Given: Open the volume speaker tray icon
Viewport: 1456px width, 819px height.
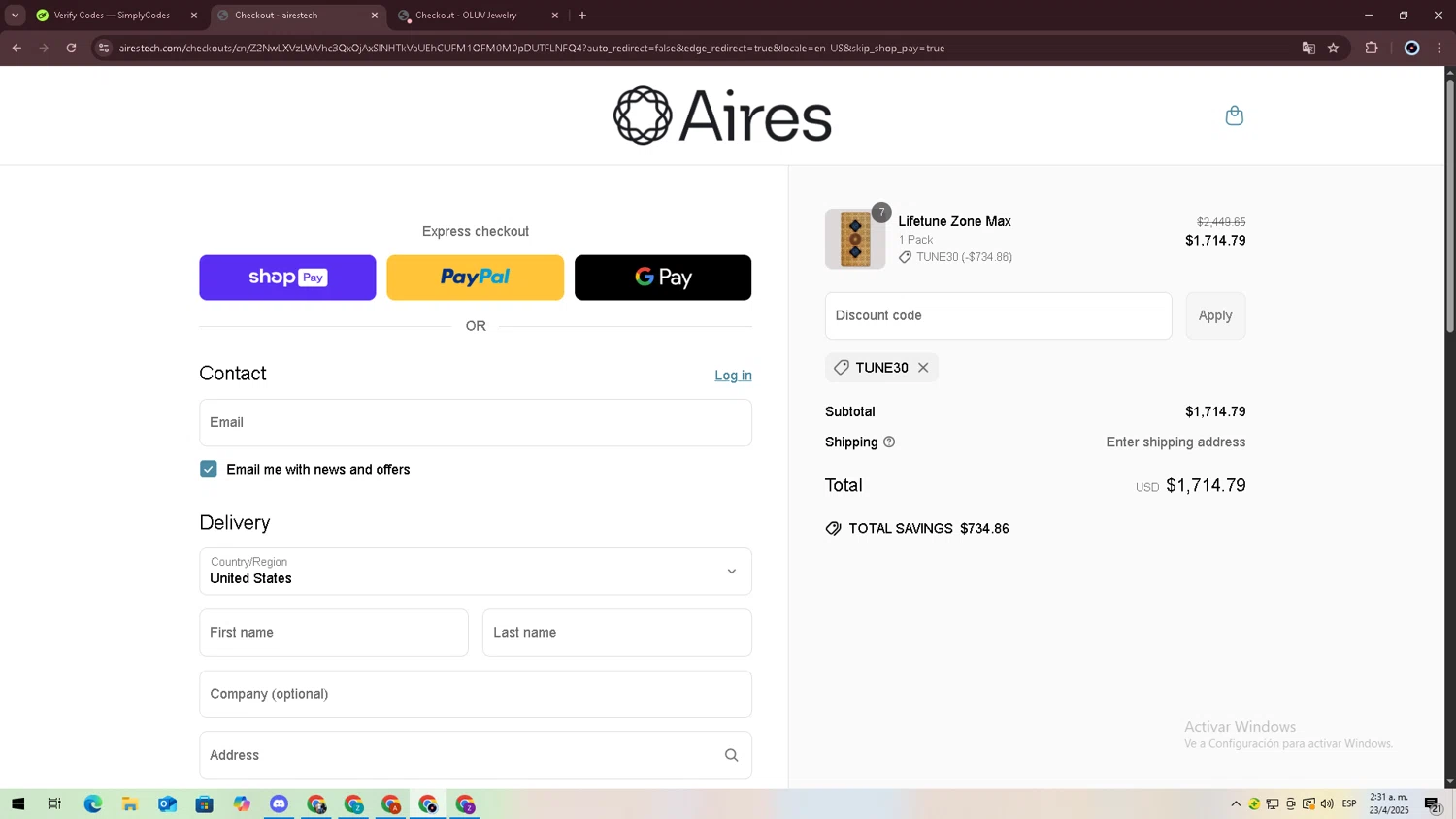Looking at the screenshot, I should point(1327,804).
